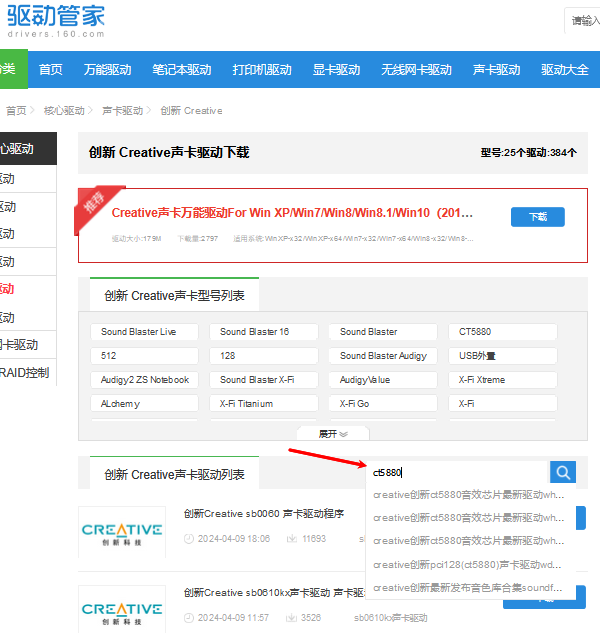Select the ALchemy model button
600x633 pixels.
[x=144, y=404]
